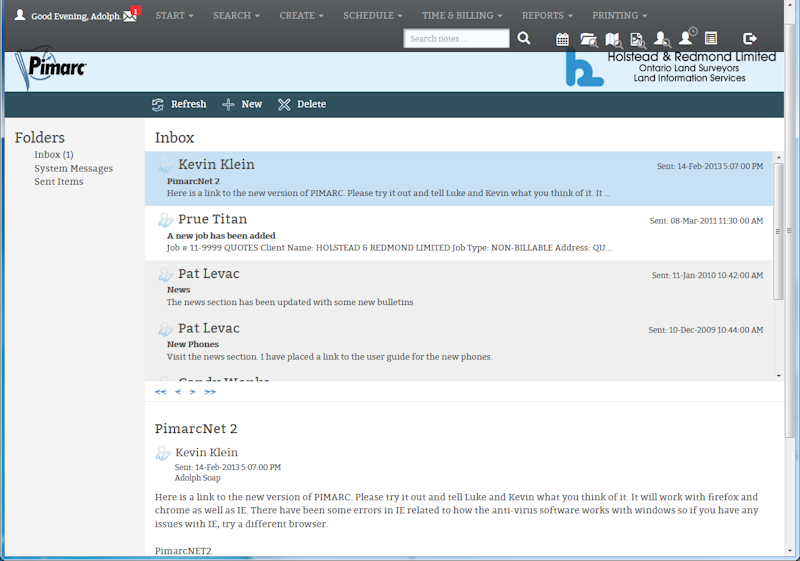800x561 pixels.
Task: Go to previous page with < link
Action: [x=178, y=392]
